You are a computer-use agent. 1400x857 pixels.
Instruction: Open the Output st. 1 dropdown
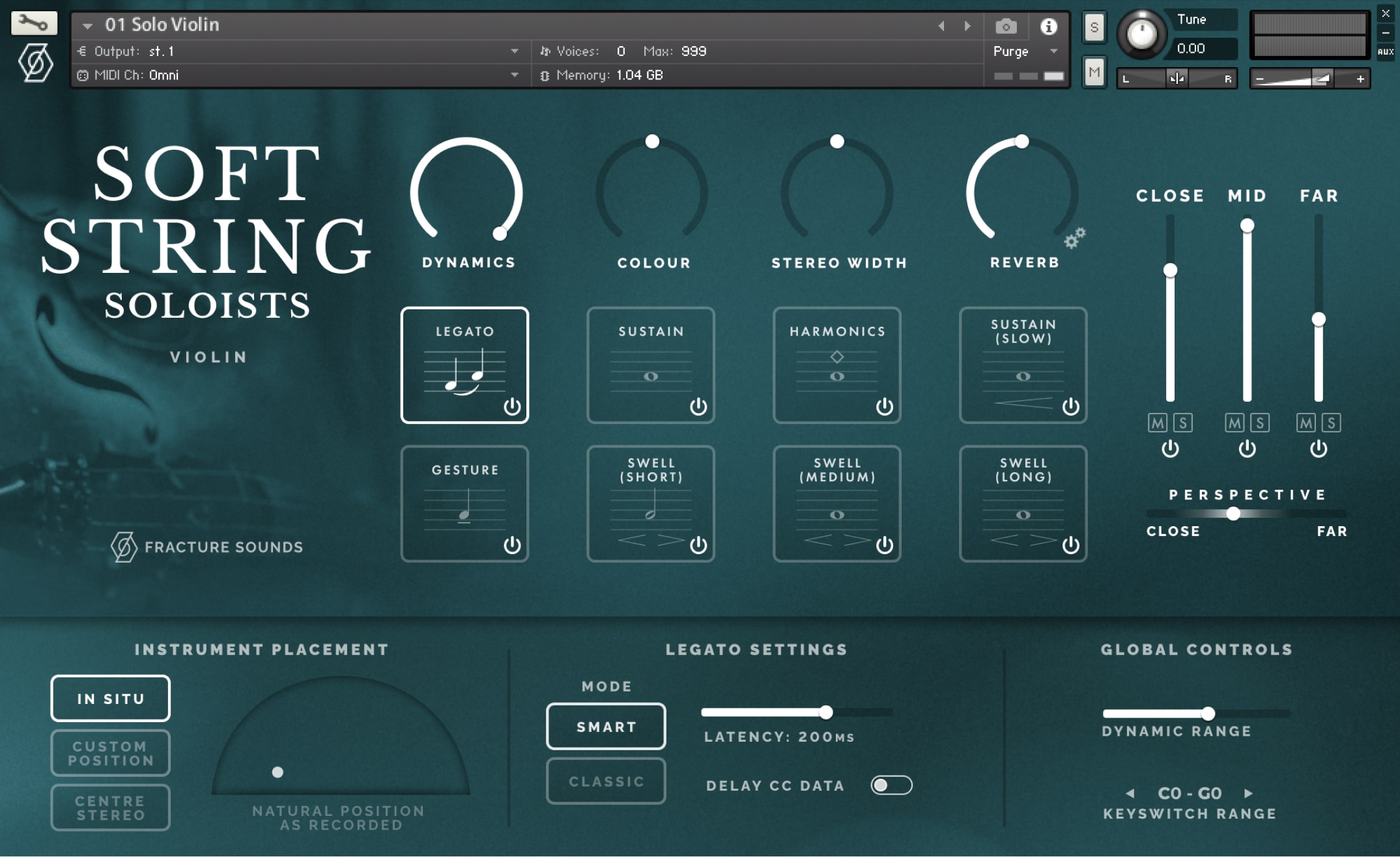pyautogui.click(x=515, y=51)
